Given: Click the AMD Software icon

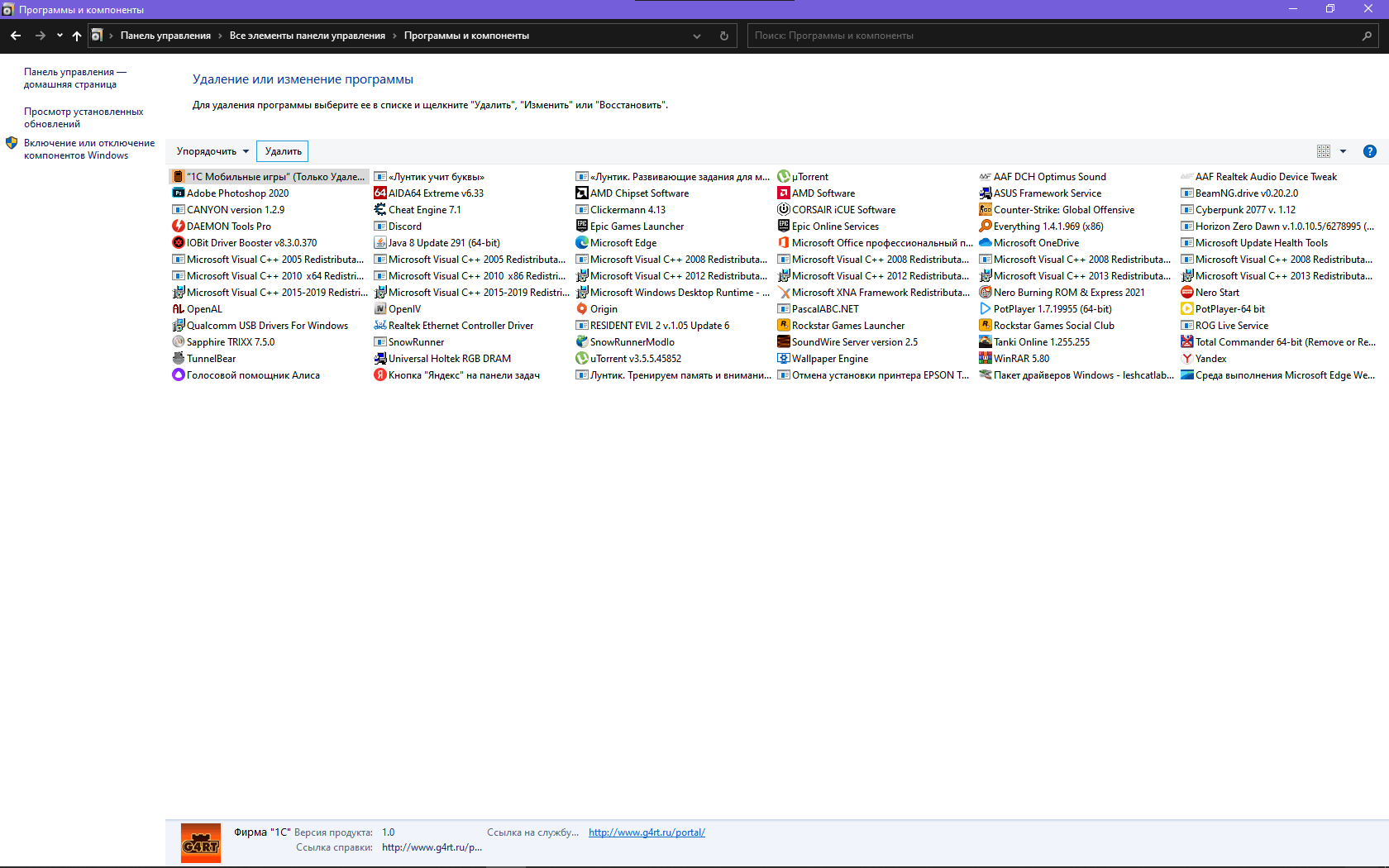Looking at the screenshot, I should (783, 193).
